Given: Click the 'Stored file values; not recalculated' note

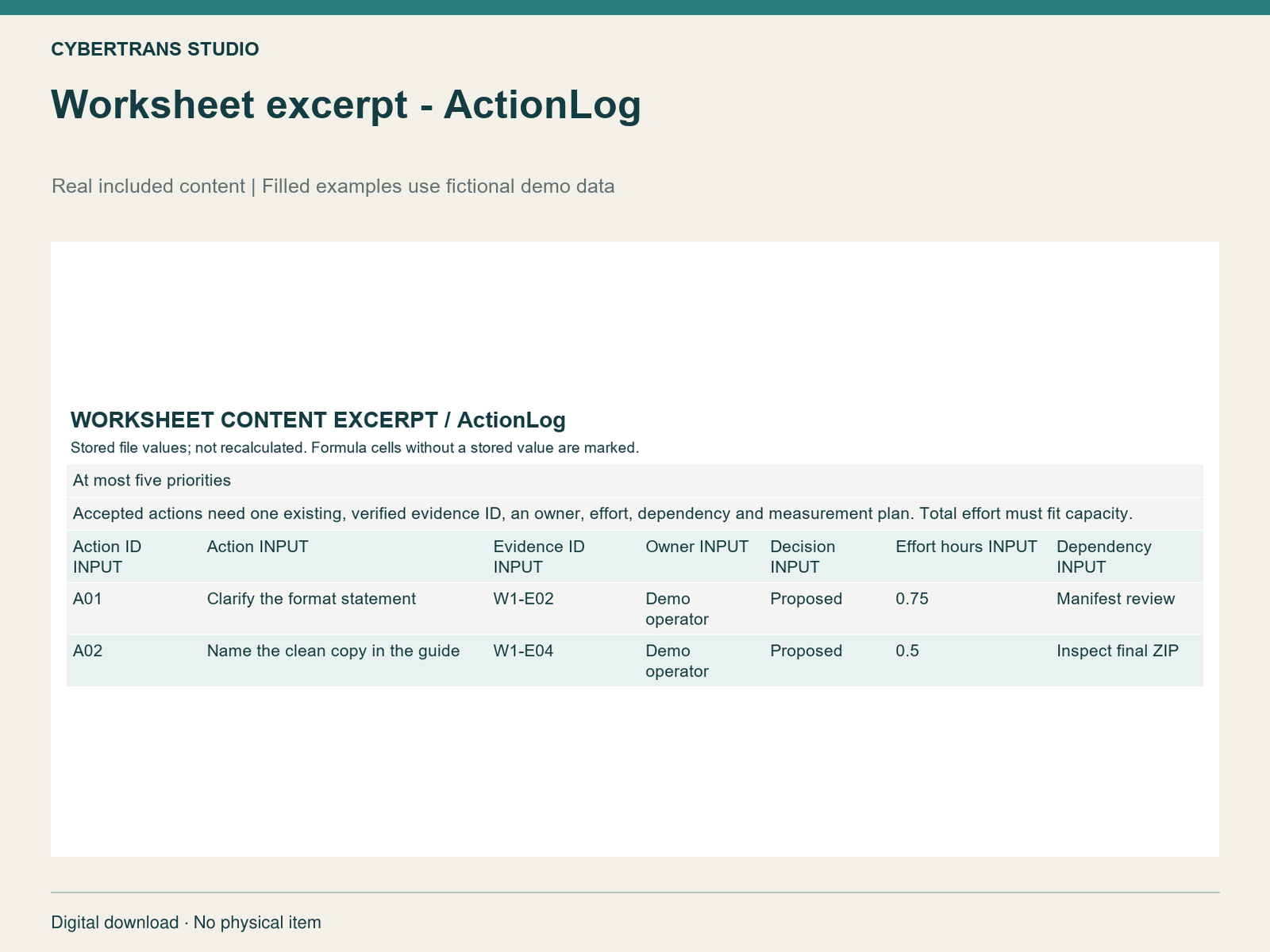Looking at the screenshot, I should [x=355, y=447].
